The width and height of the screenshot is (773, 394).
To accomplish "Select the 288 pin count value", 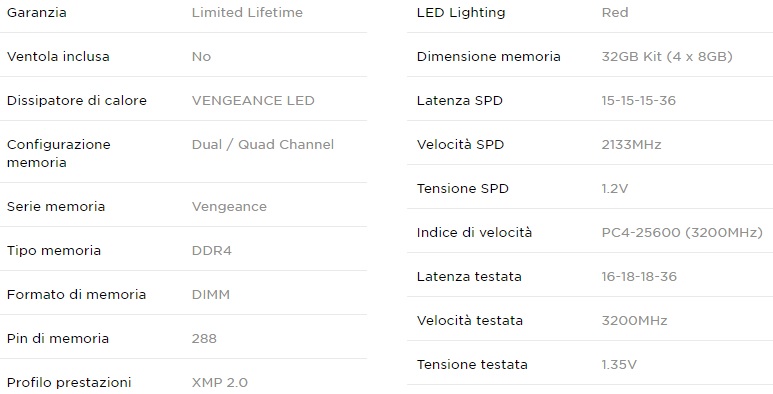I will coord(204,338).
